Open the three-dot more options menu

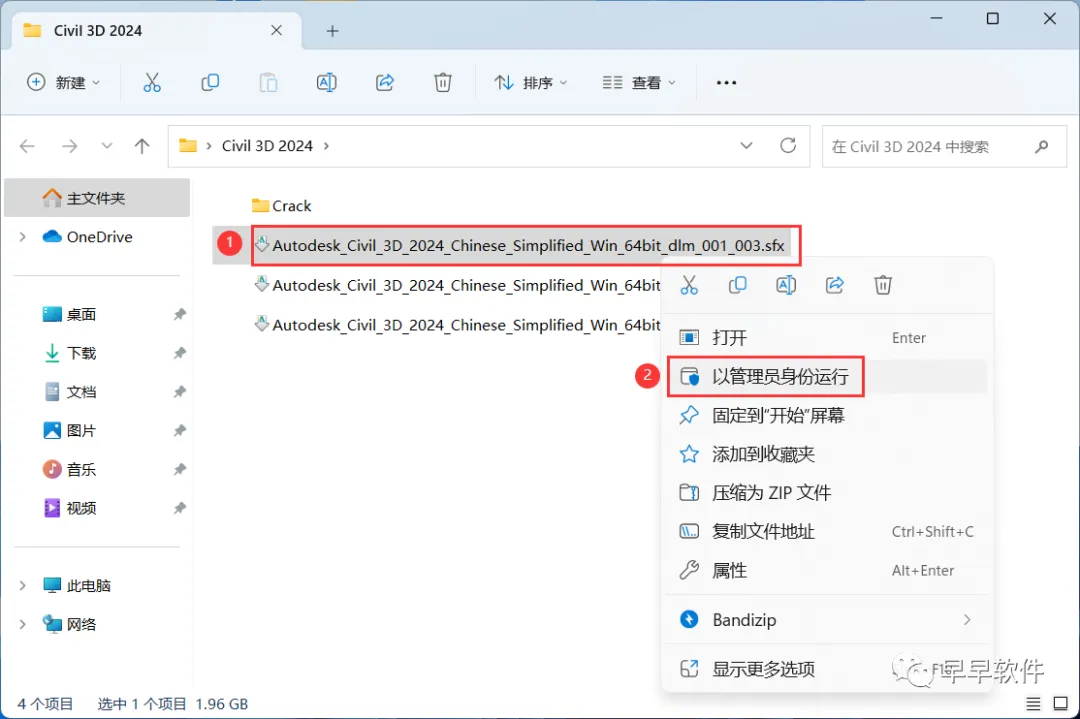727,83
